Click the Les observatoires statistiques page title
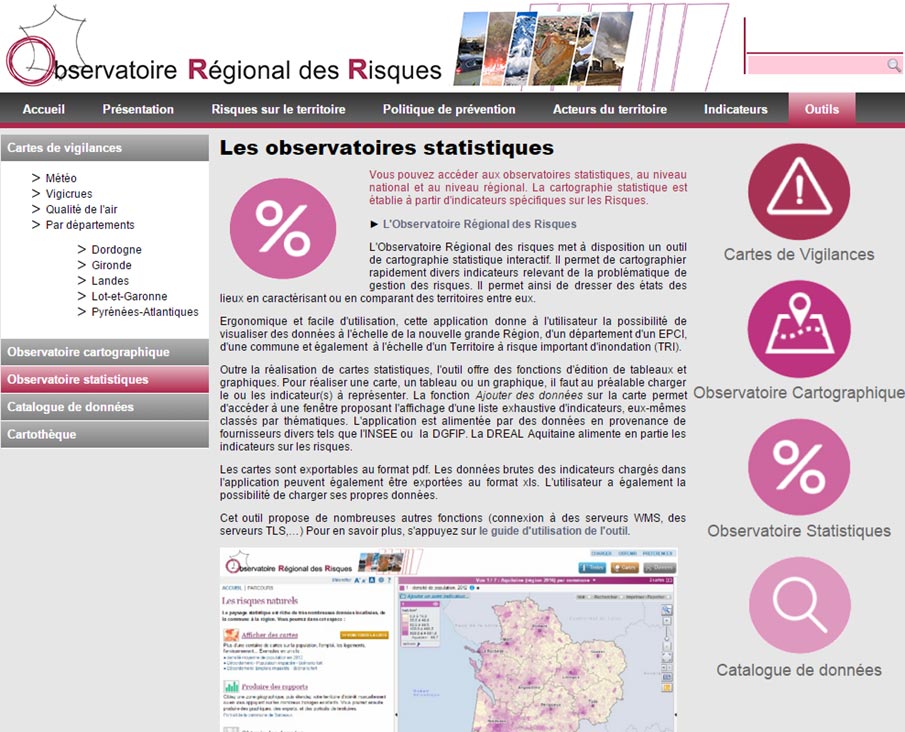This screenshot has height=732, width=905. (387, 148)
